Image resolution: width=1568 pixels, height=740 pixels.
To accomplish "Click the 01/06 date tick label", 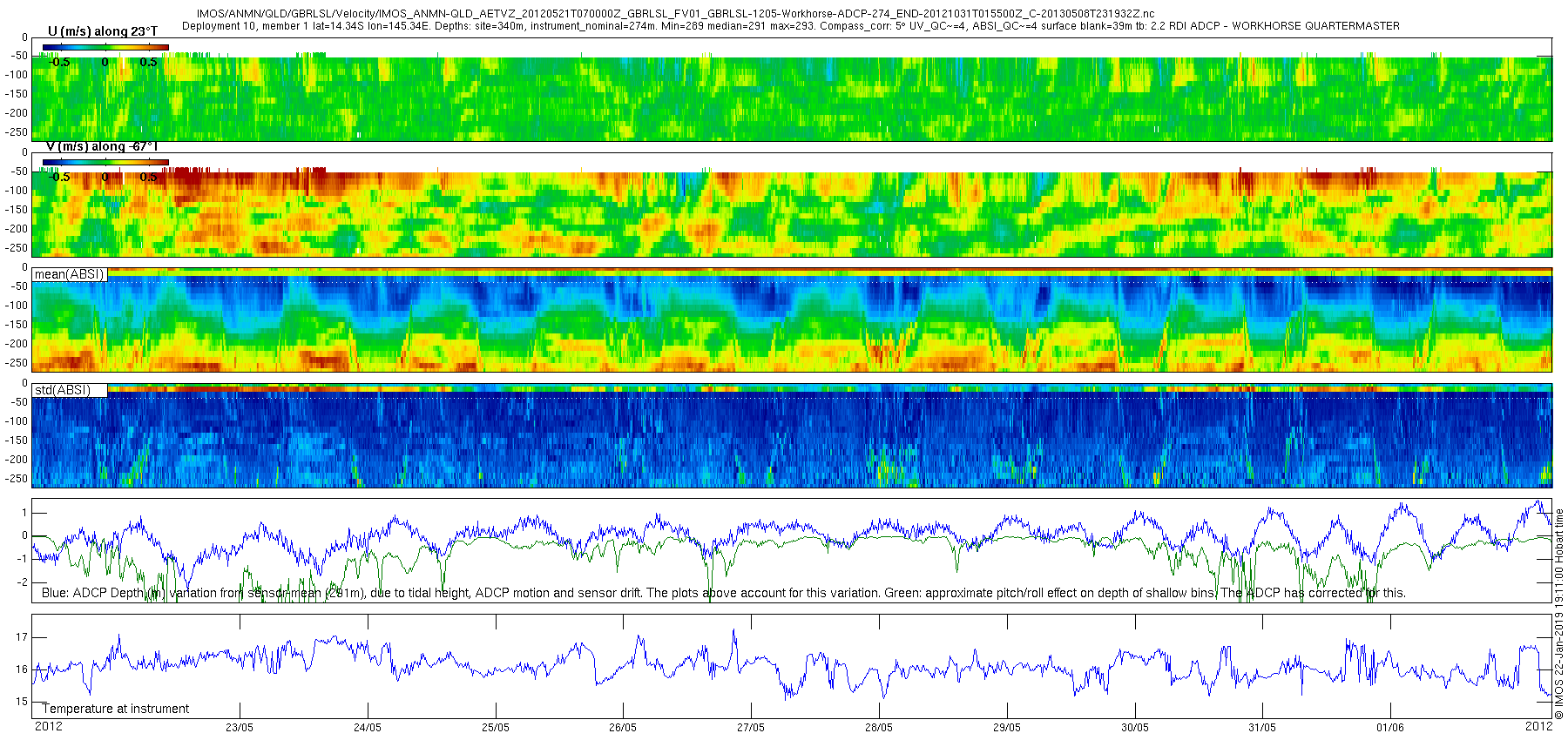I will pos(1390,728).
